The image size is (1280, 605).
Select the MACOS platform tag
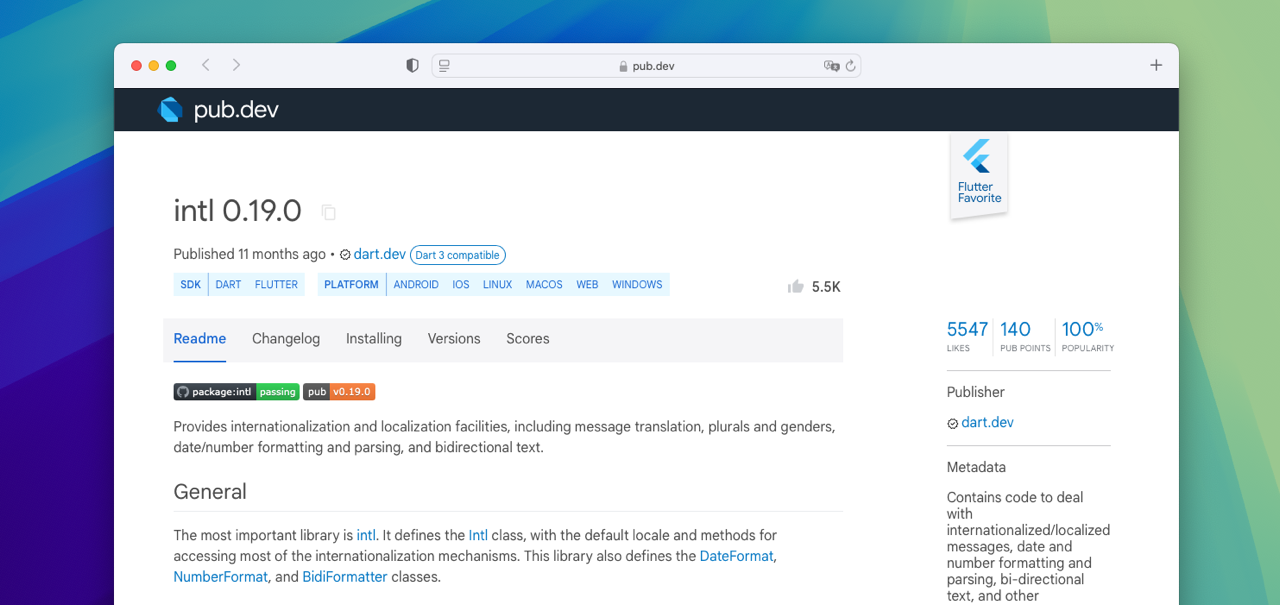pyautogui.click(x=544, y=285)
